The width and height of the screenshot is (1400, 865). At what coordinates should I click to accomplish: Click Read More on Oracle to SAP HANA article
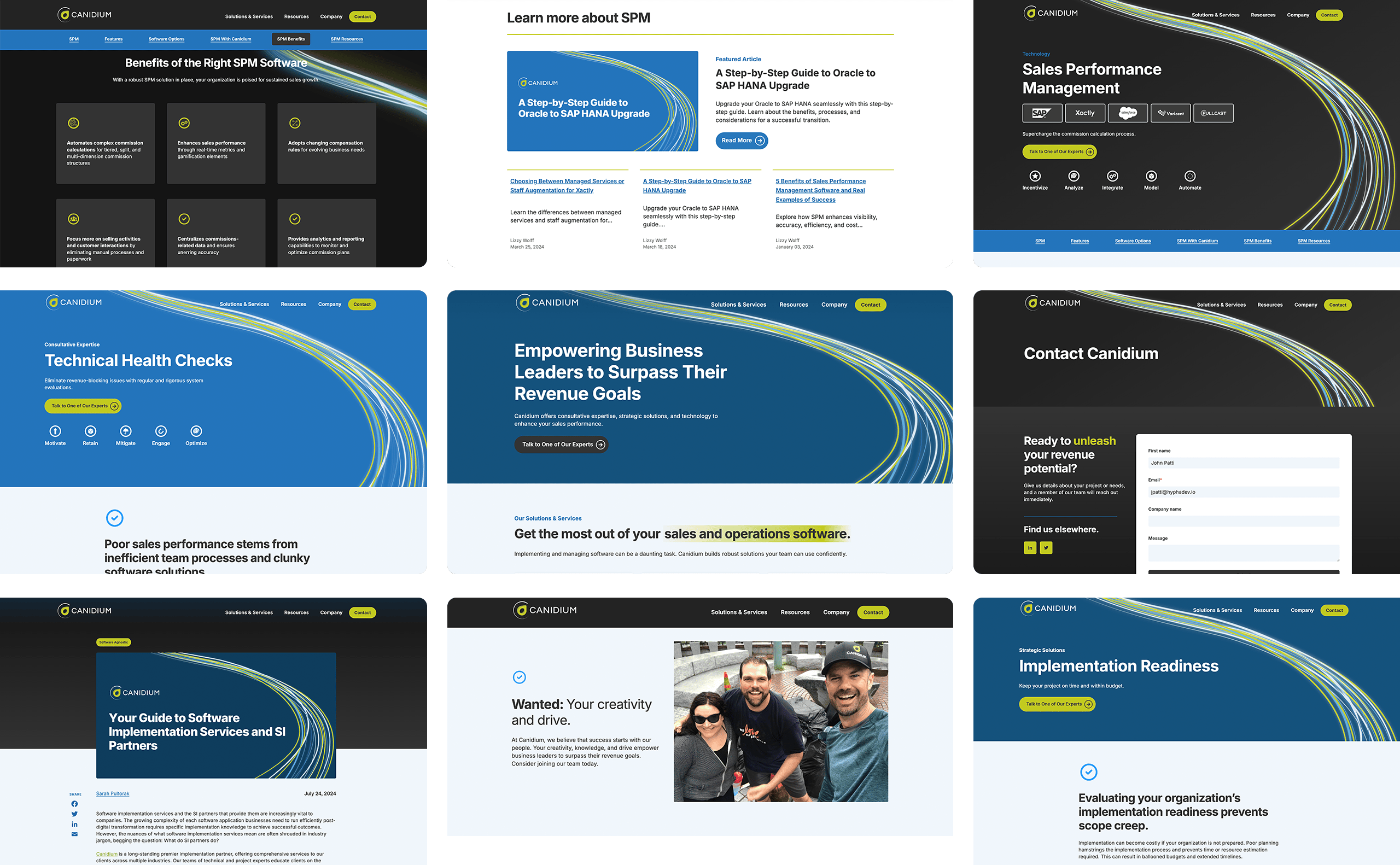pyautogui.click(x=741, y=140)
